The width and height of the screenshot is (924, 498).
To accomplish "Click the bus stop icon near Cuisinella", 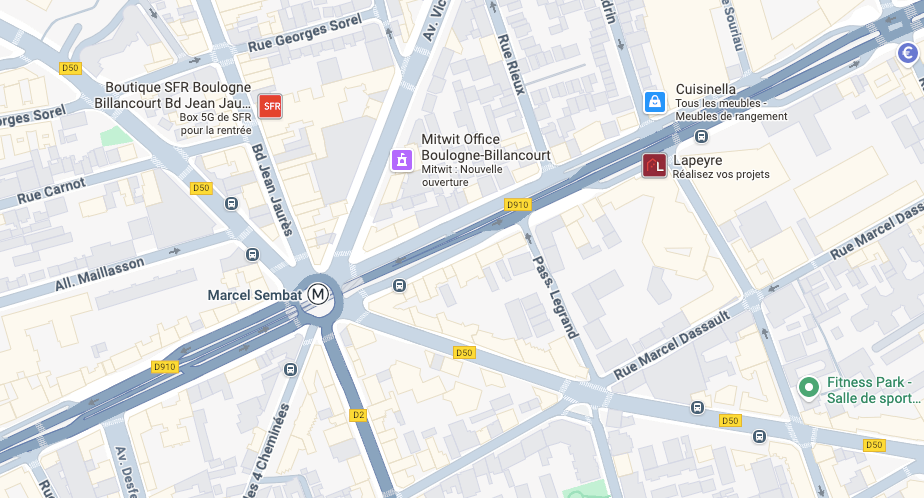I will tap(701, 137).
